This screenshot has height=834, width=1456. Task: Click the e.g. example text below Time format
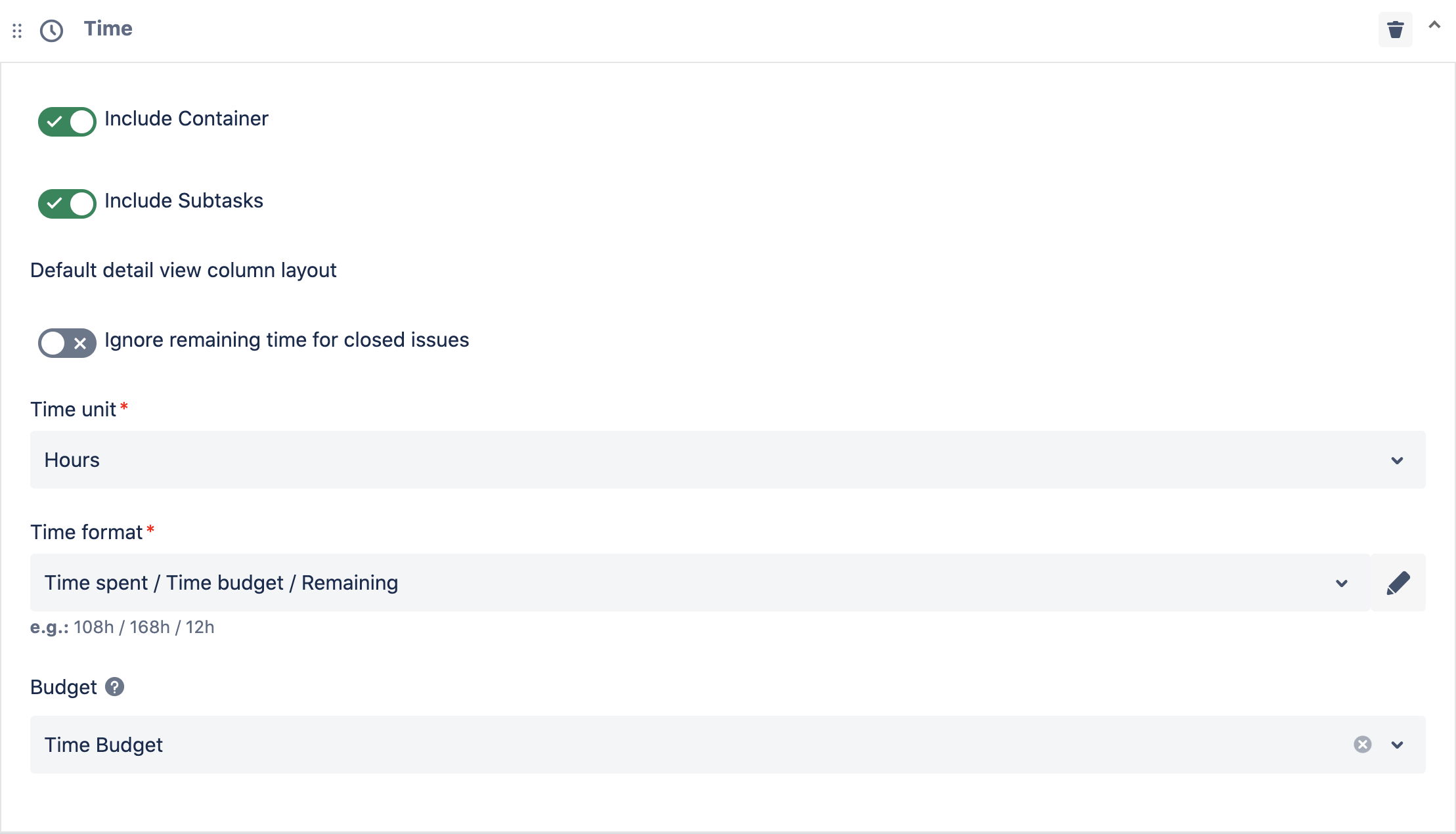pyautogui.click(x=121, y=627)
